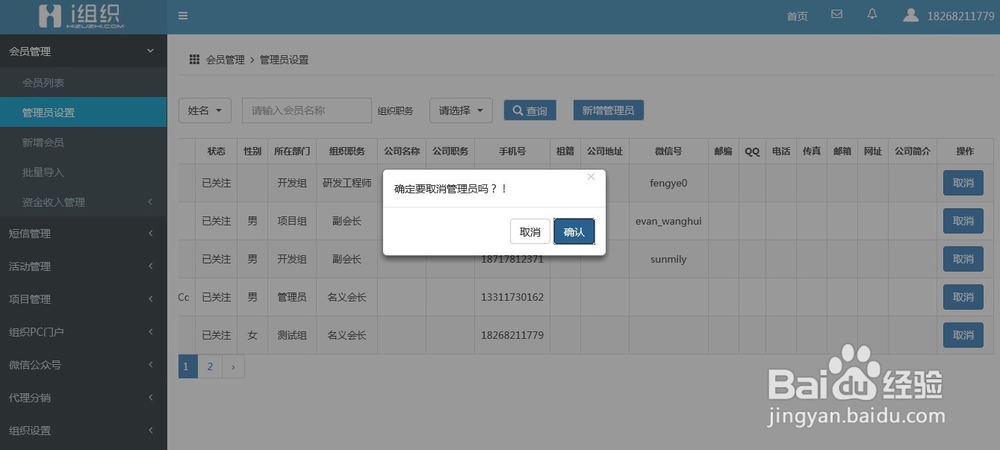The width and height of the screenshot is (1000, 450).
Task: Click the 研发工程师 cell
Action: pyautogui.click(x=347, y=183)
